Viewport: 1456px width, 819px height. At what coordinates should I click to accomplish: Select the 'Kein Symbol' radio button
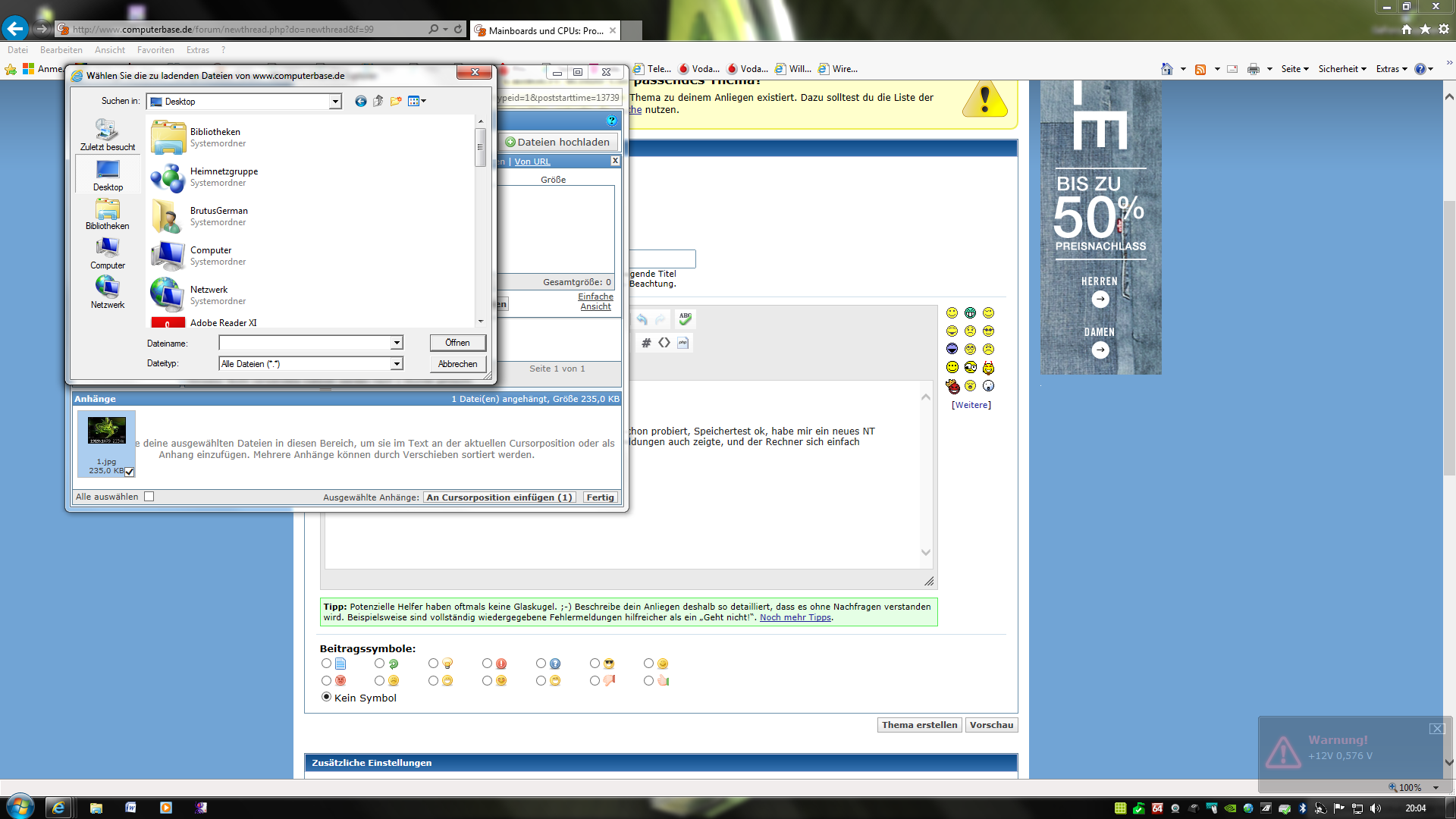pos(327,697)
